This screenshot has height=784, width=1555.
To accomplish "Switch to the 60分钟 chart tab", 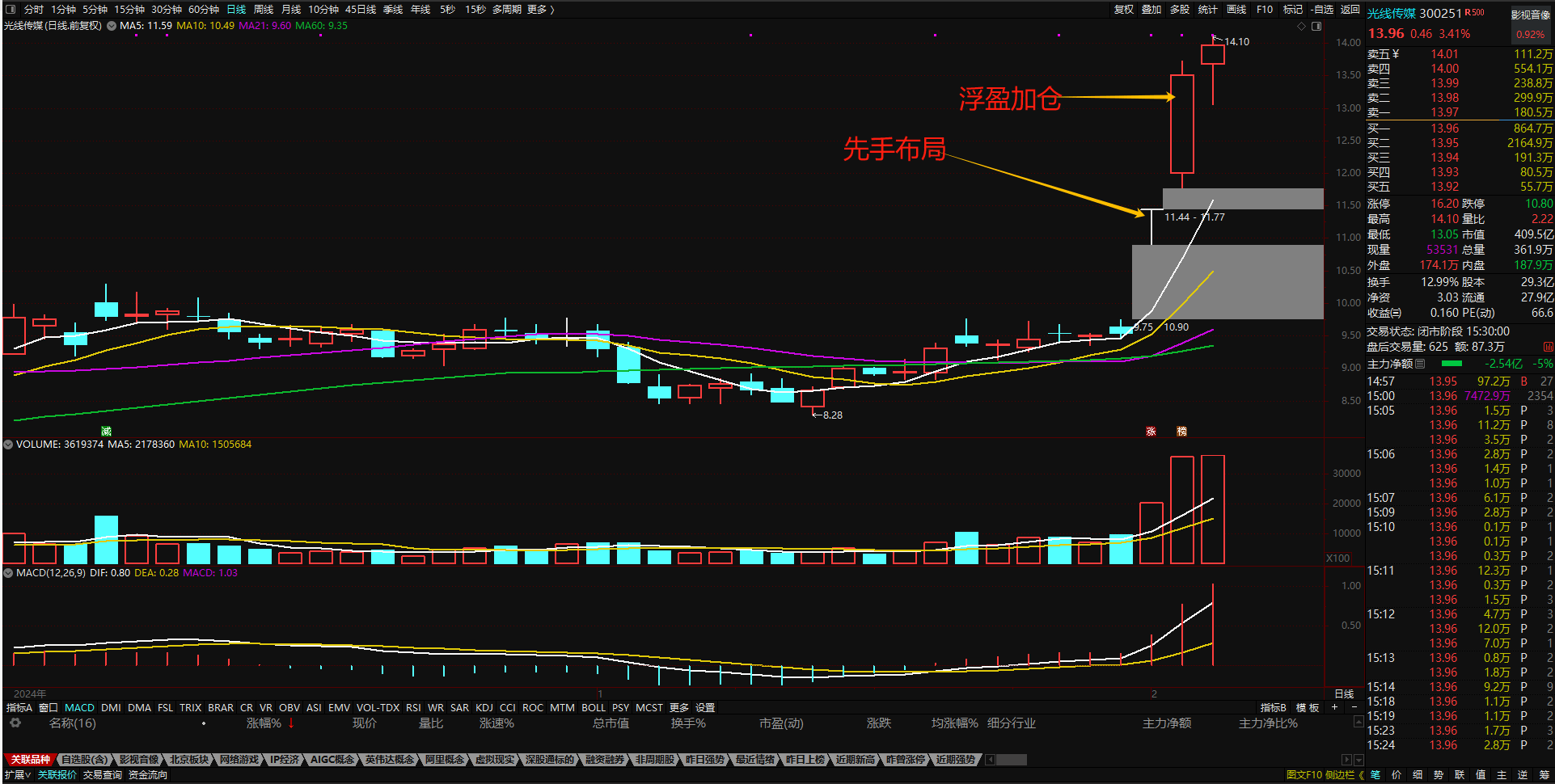I will pyautogui.click(x=204, y=10).
